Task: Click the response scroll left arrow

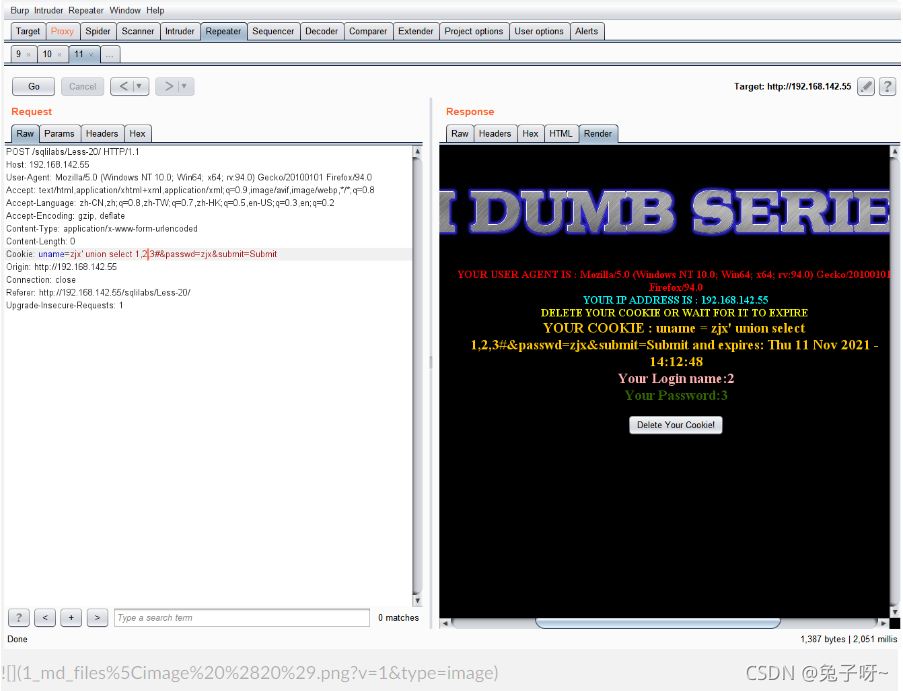Action: [445, 623]
